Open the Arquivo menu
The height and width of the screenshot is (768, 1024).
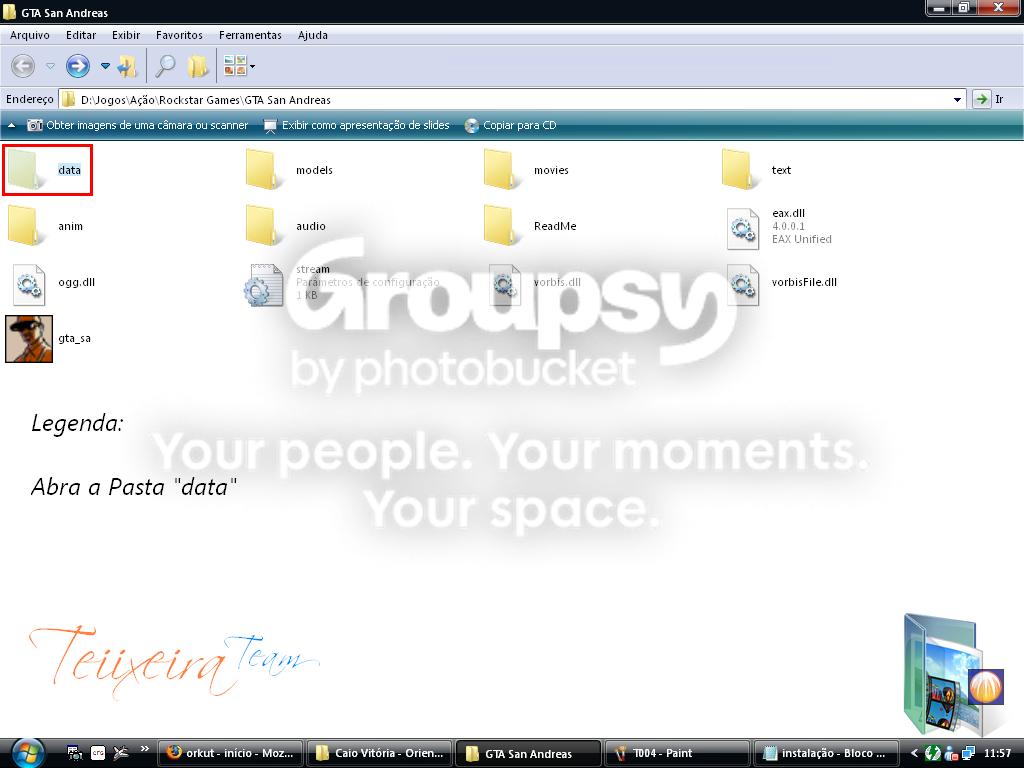click(29, 35)
